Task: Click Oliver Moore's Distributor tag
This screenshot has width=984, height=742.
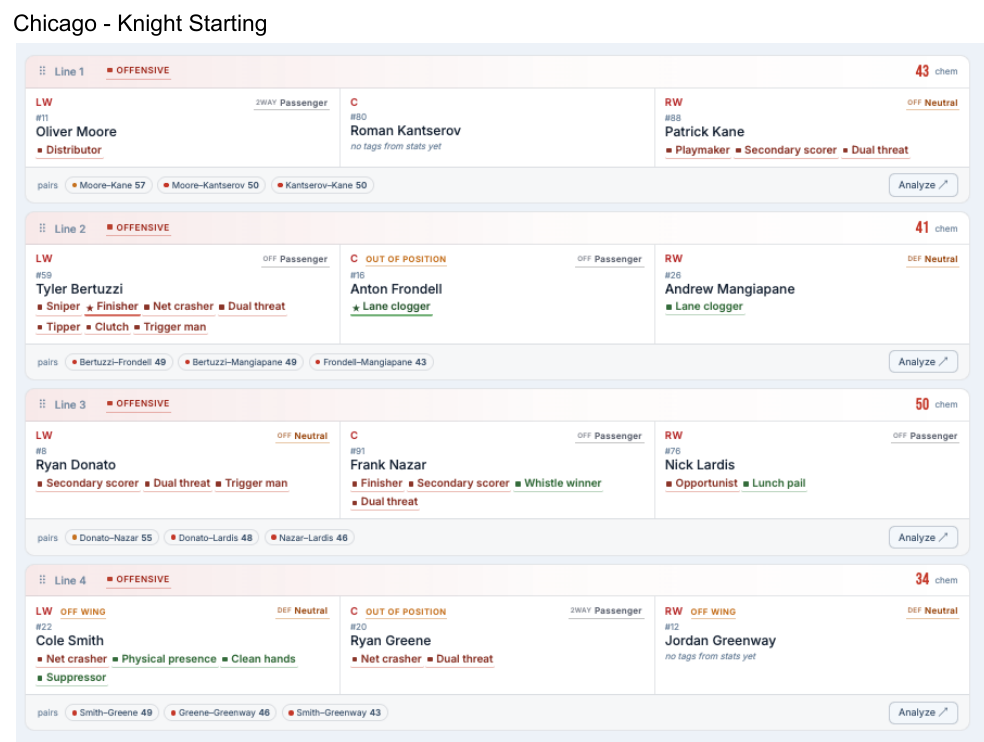Action: [x=69, y=150]
